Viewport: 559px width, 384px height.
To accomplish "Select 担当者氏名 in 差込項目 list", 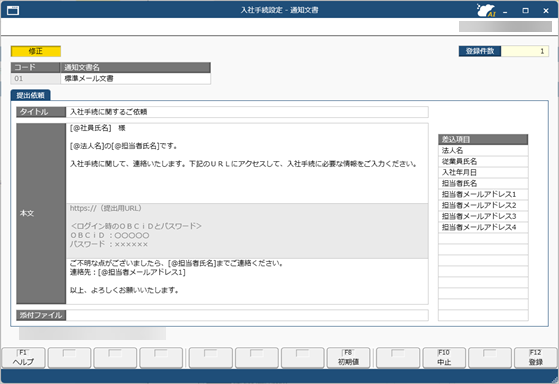I will [483, 183].
